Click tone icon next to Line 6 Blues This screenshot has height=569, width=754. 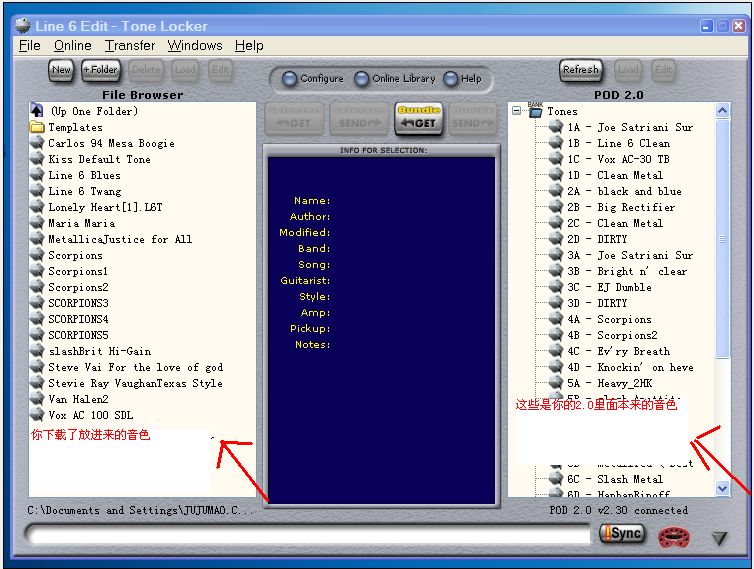tap(37, 175)
